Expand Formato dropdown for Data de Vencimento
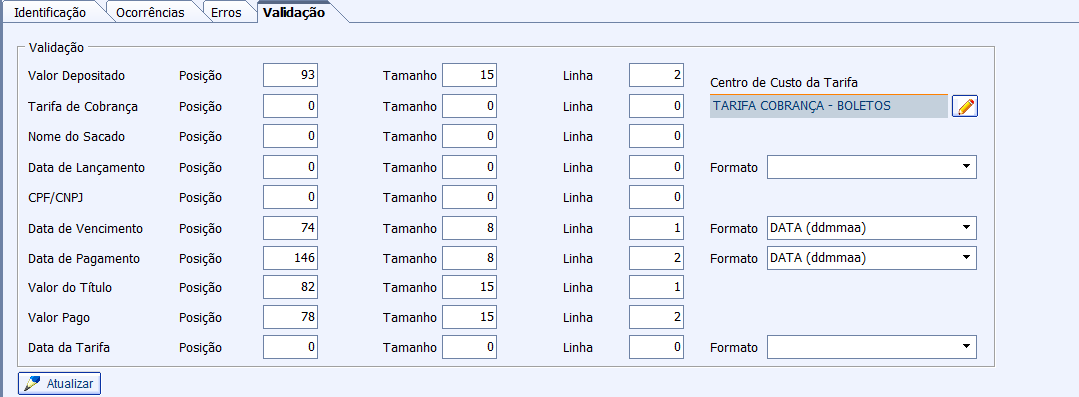 pyautogui.click(x=872, y=228)
